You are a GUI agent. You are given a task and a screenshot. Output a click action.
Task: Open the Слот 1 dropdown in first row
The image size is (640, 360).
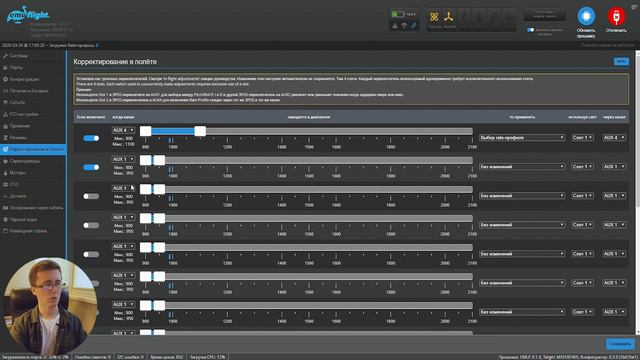pos(582,138)
